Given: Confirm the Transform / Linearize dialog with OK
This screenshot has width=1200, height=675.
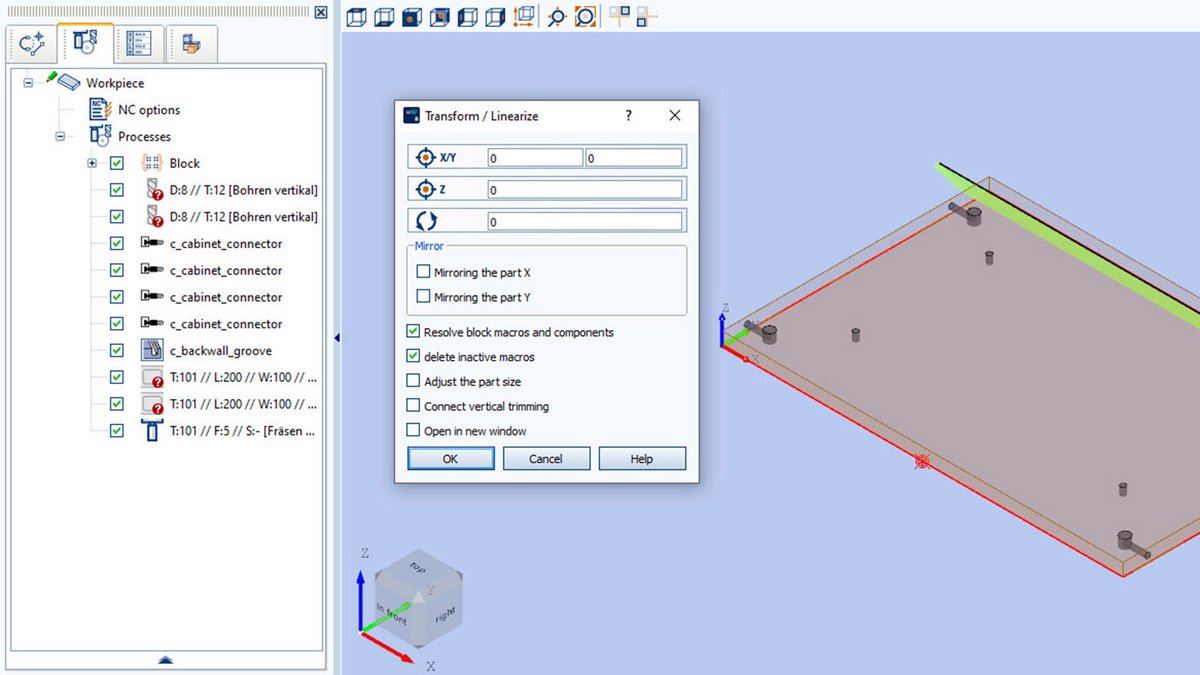Looking at the screenshot, I should tap(450, 458).
